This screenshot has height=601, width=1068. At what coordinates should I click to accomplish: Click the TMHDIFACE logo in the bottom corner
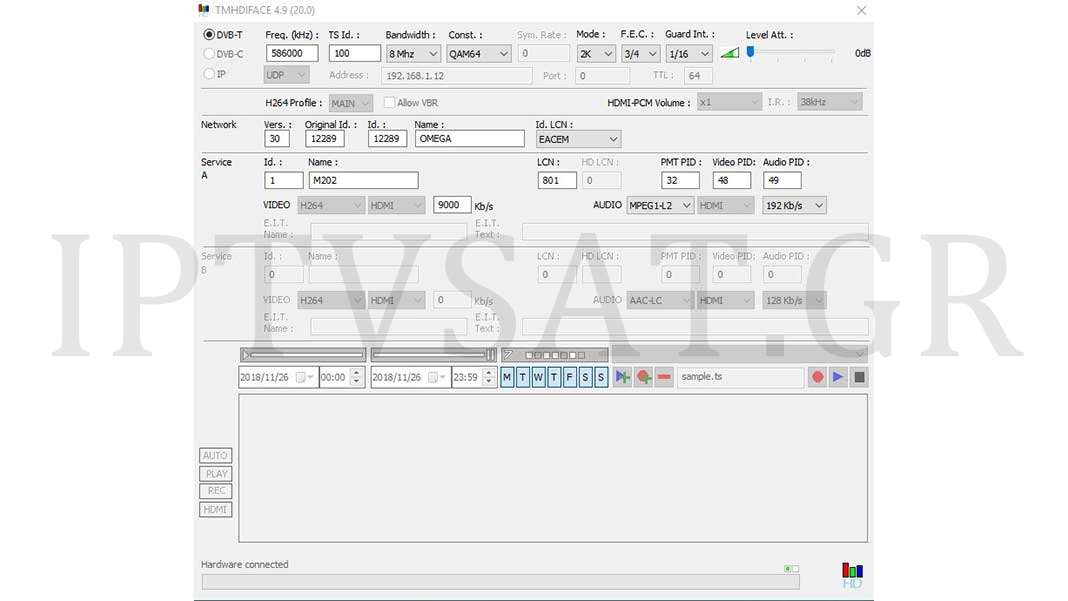[852, 575]
